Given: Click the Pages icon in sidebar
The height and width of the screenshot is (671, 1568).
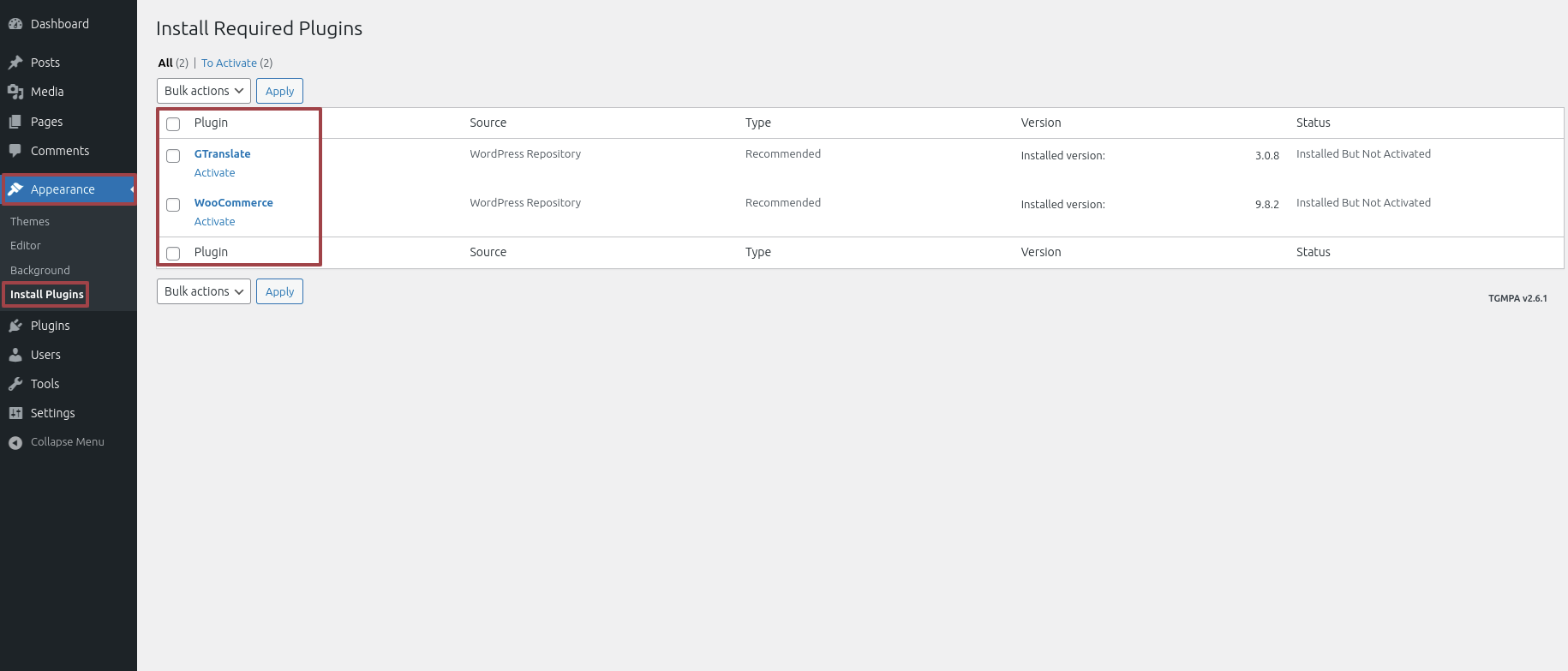Looking at the screenshot, I should [x=15, y=122].
